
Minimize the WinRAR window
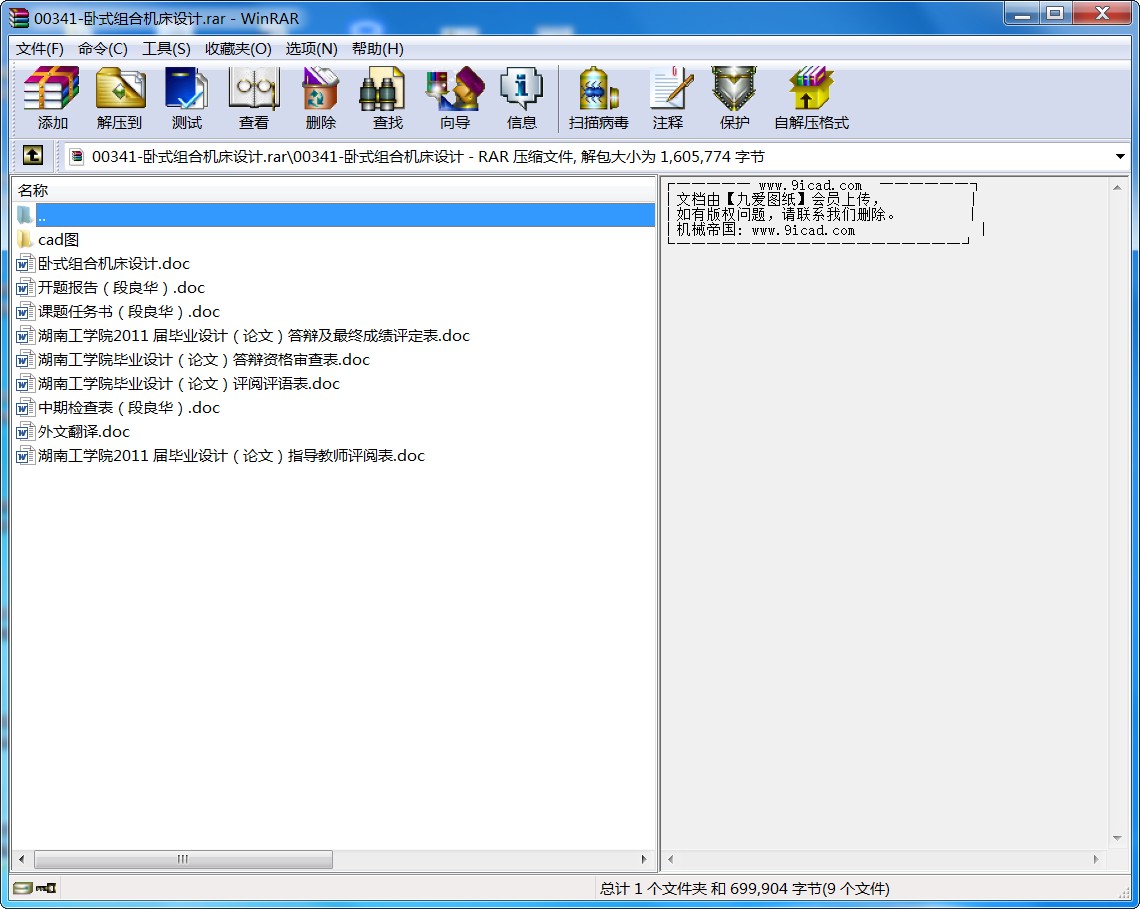tap(1021, 14)
